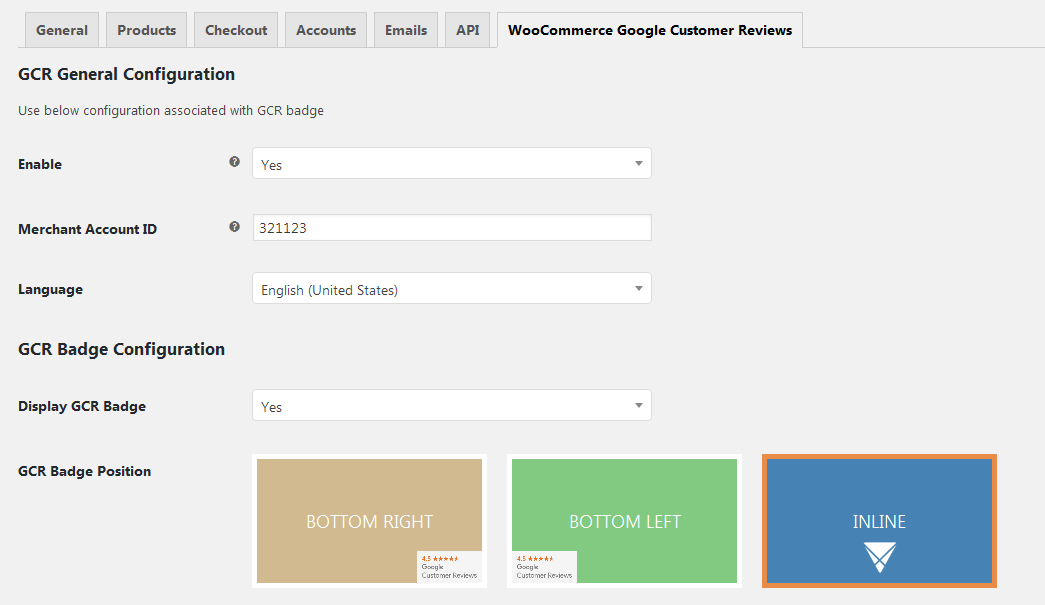The width and height of the screenshot is (1045, 605).
Task: Click the Merchant Account ID input field
Action: (451, 228)
